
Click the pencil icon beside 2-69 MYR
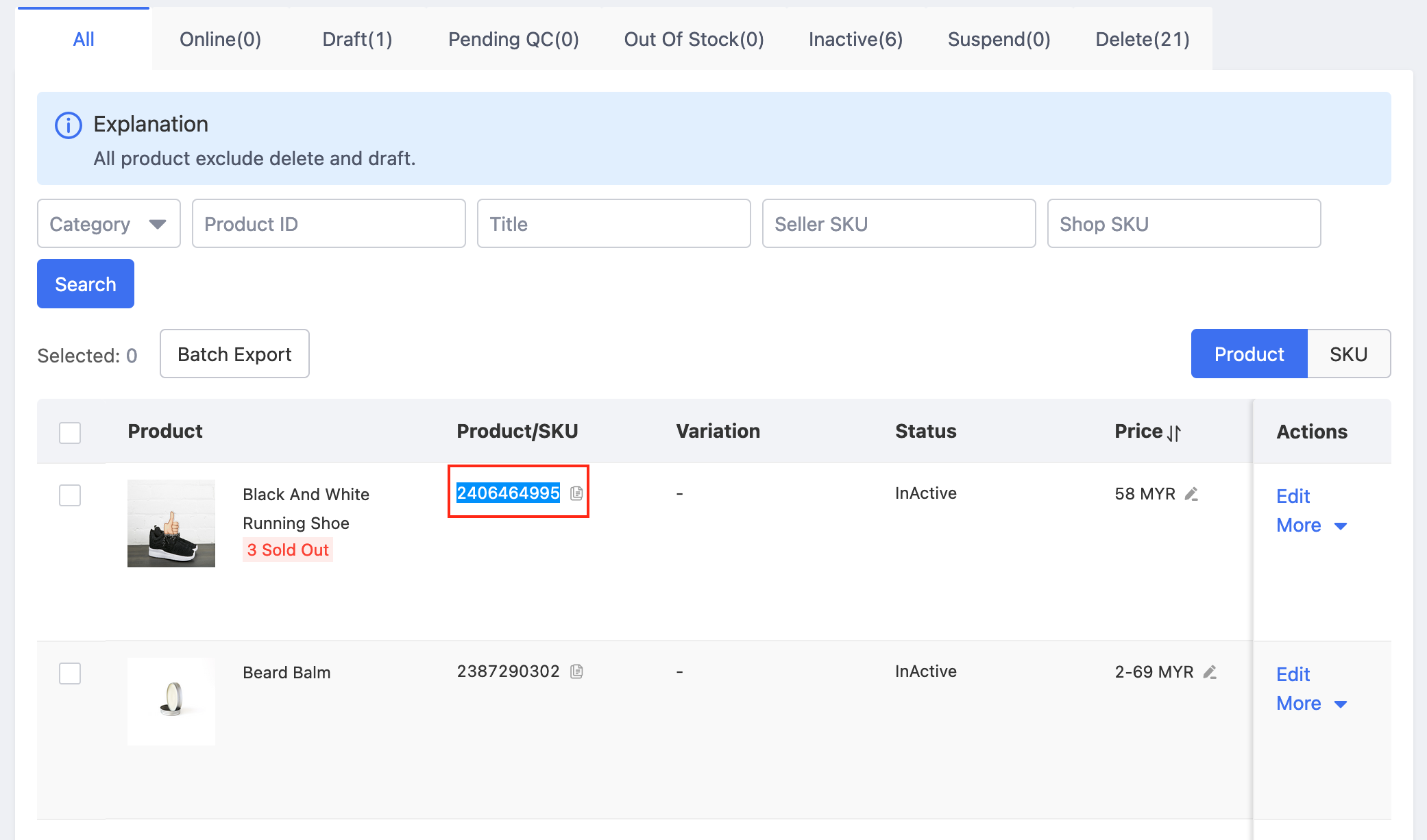click(x=1210, y=673)
